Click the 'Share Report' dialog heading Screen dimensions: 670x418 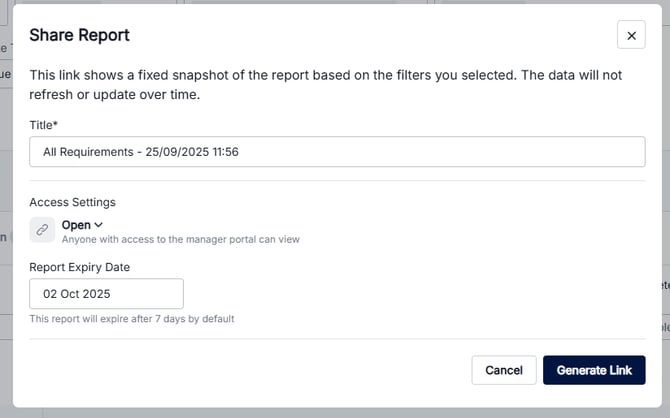(79, 35)
